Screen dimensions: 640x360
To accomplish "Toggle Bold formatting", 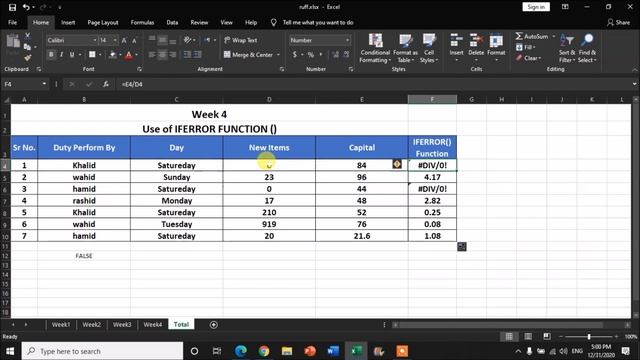I will pos(51,54).
